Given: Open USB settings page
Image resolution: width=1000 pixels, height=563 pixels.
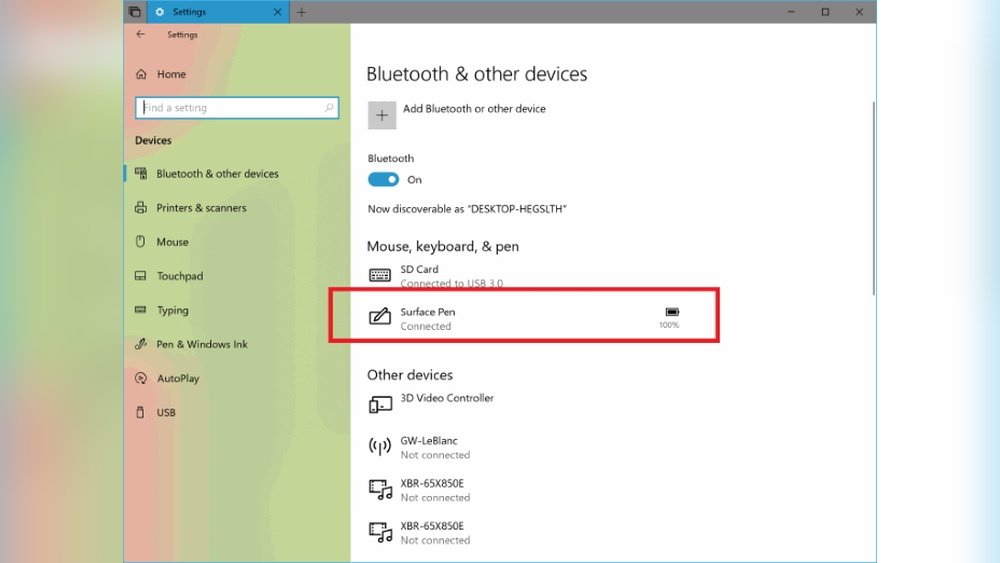Looking at the screenshot, I should 166,413.
